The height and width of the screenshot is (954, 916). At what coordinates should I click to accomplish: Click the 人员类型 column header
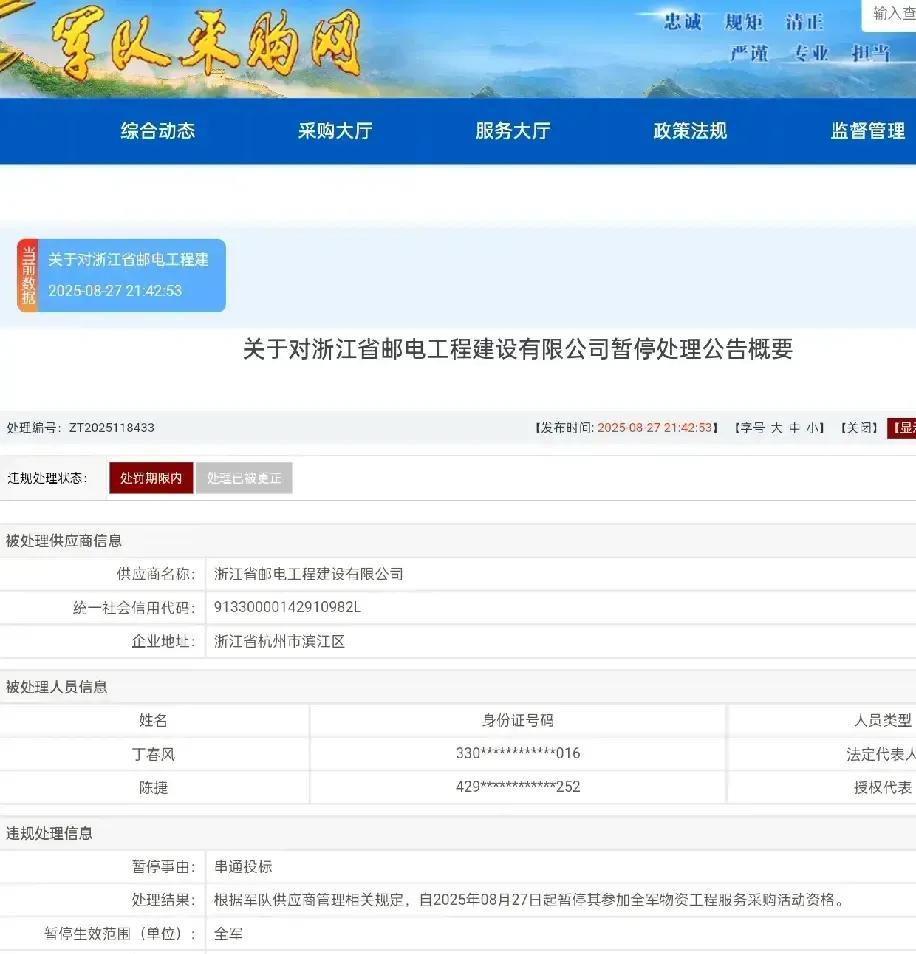[x=883, y=720]
